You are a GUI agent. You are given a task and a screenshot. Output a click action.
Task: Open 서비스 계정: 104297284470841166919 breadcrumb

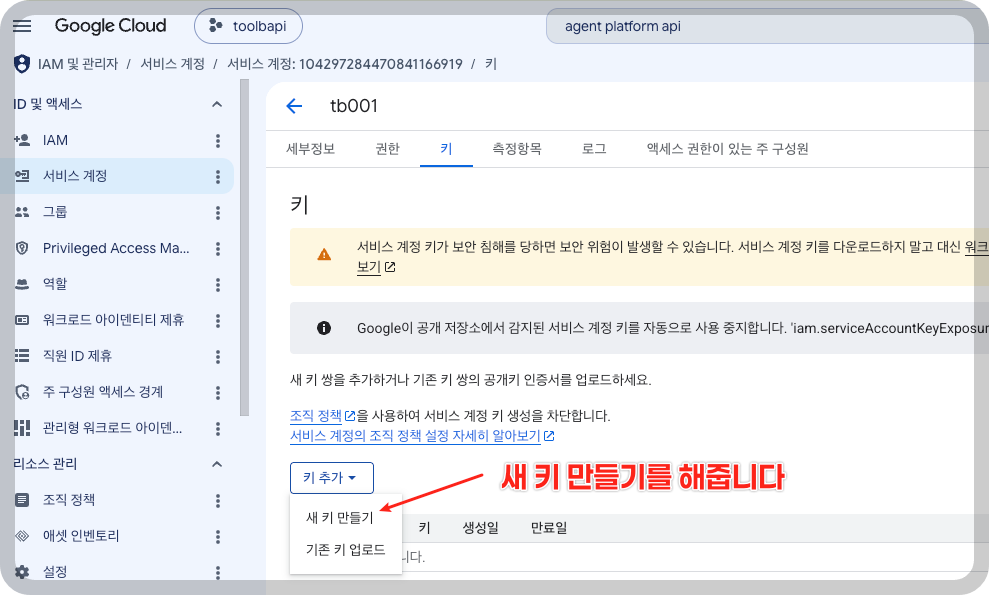[344, 64]
